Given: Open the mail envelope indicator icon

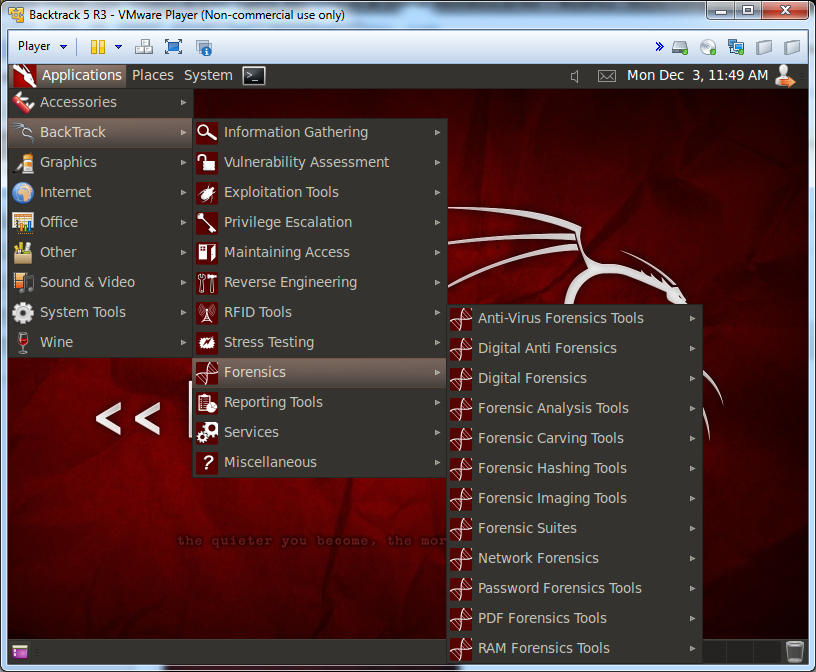Looking at the screenshot, I should coord(606,76).
